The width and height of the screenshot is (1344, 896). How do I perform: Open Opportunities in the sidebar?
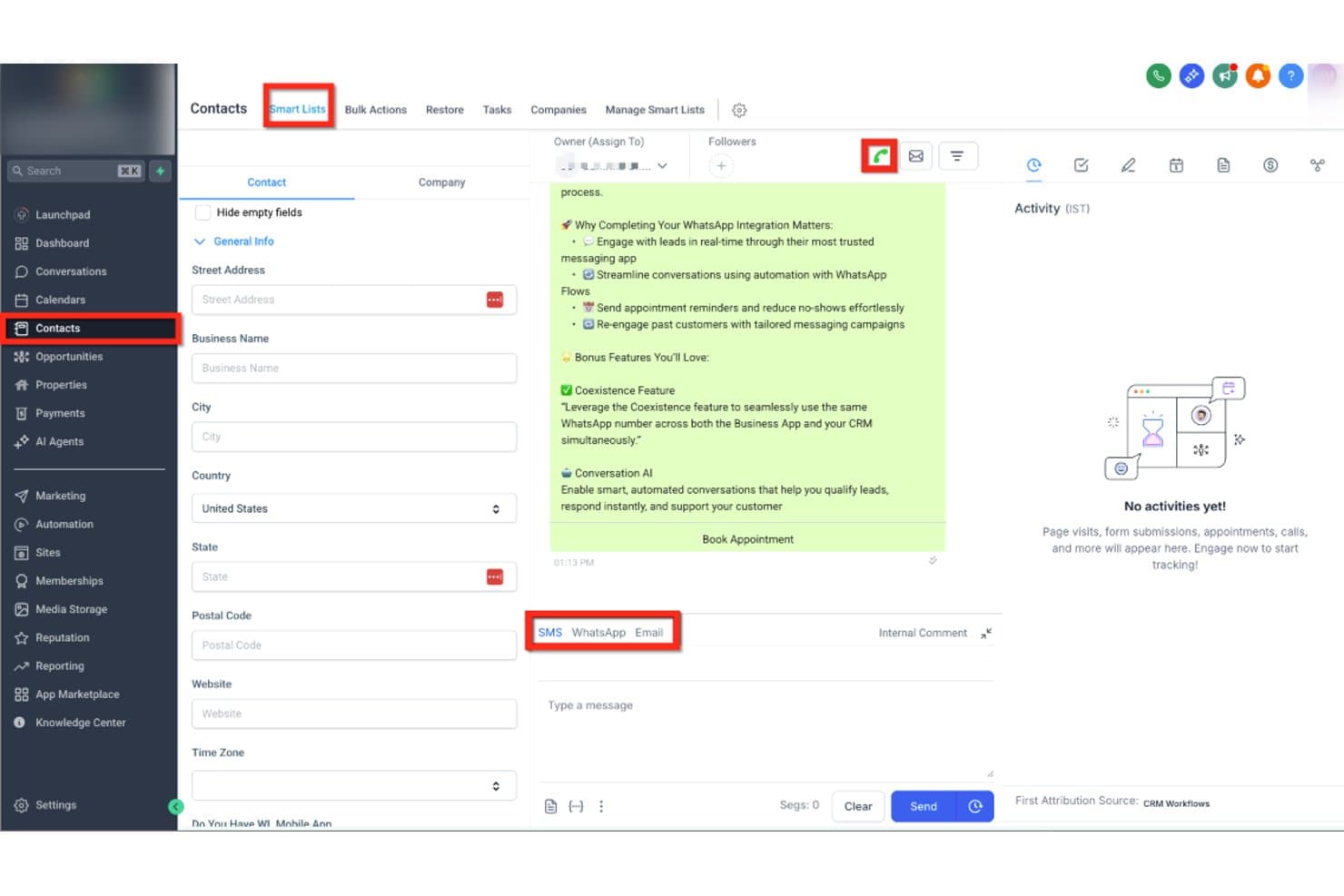(x=69, y=357)
